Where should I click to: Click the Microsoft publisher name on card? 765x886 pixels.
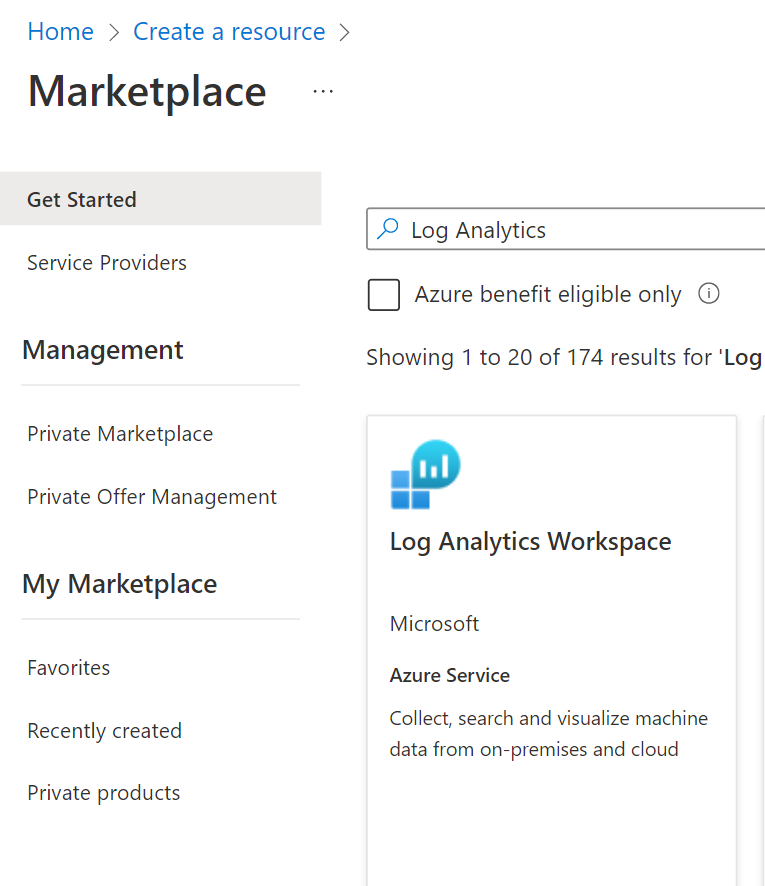pyautogui.click(x=434, y=624)
